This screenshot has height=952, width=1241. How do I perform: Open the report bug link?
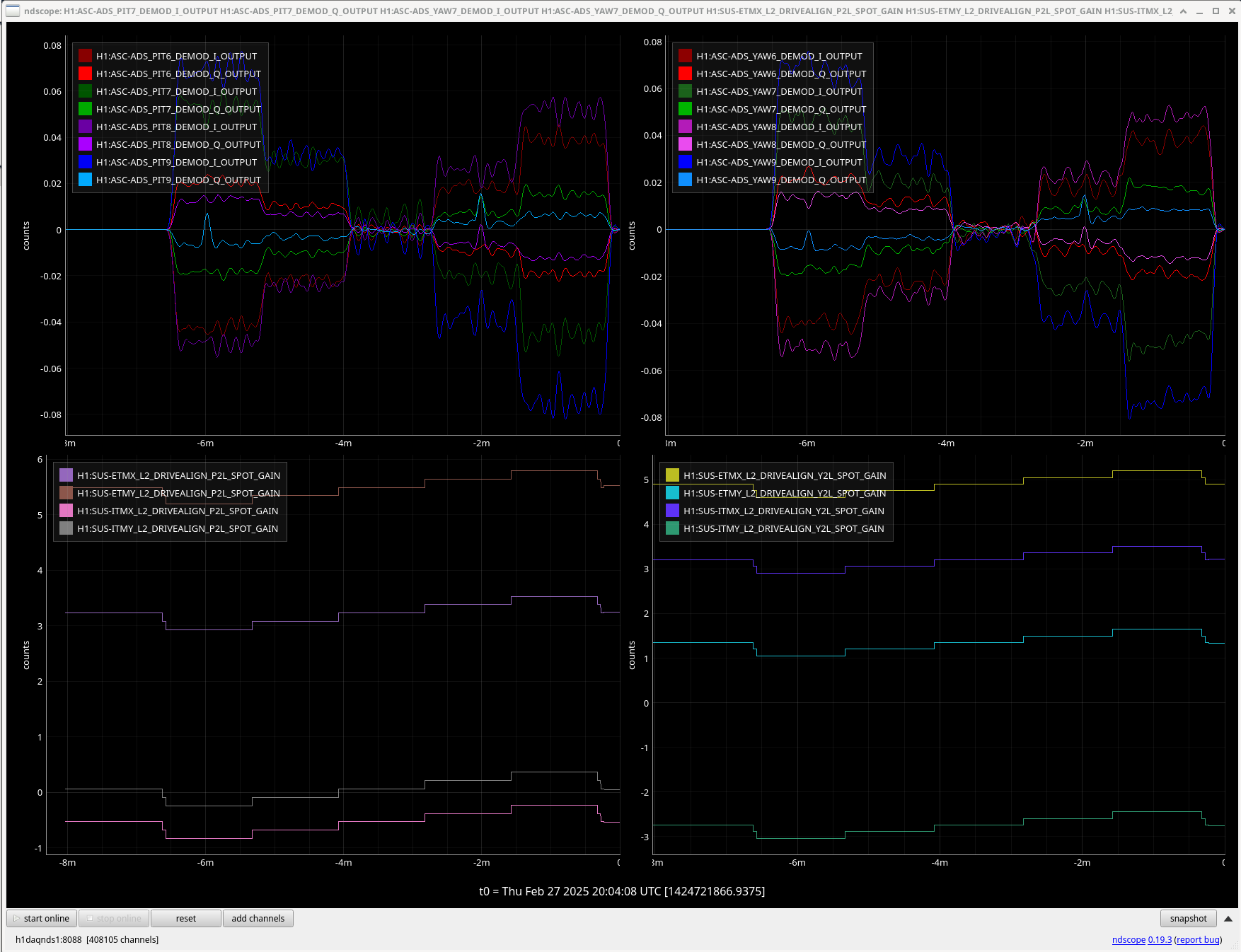click(1198, 939)
